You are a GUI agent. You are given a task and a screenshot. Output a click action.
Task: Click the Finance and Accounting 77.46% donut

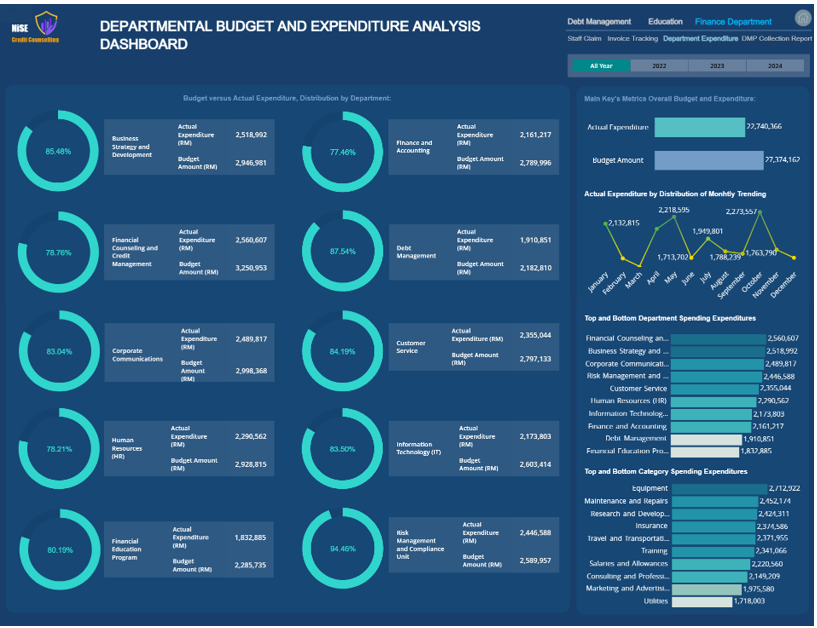point(342,152)
